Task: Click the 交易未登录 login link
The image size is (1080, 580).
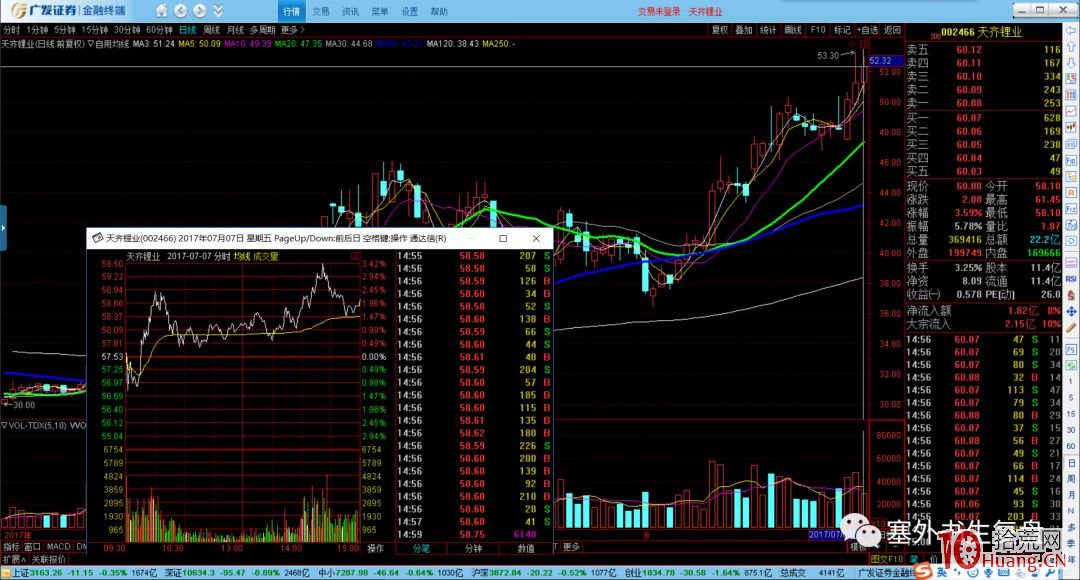Action: pyautogui.click(x=658, y=12)
